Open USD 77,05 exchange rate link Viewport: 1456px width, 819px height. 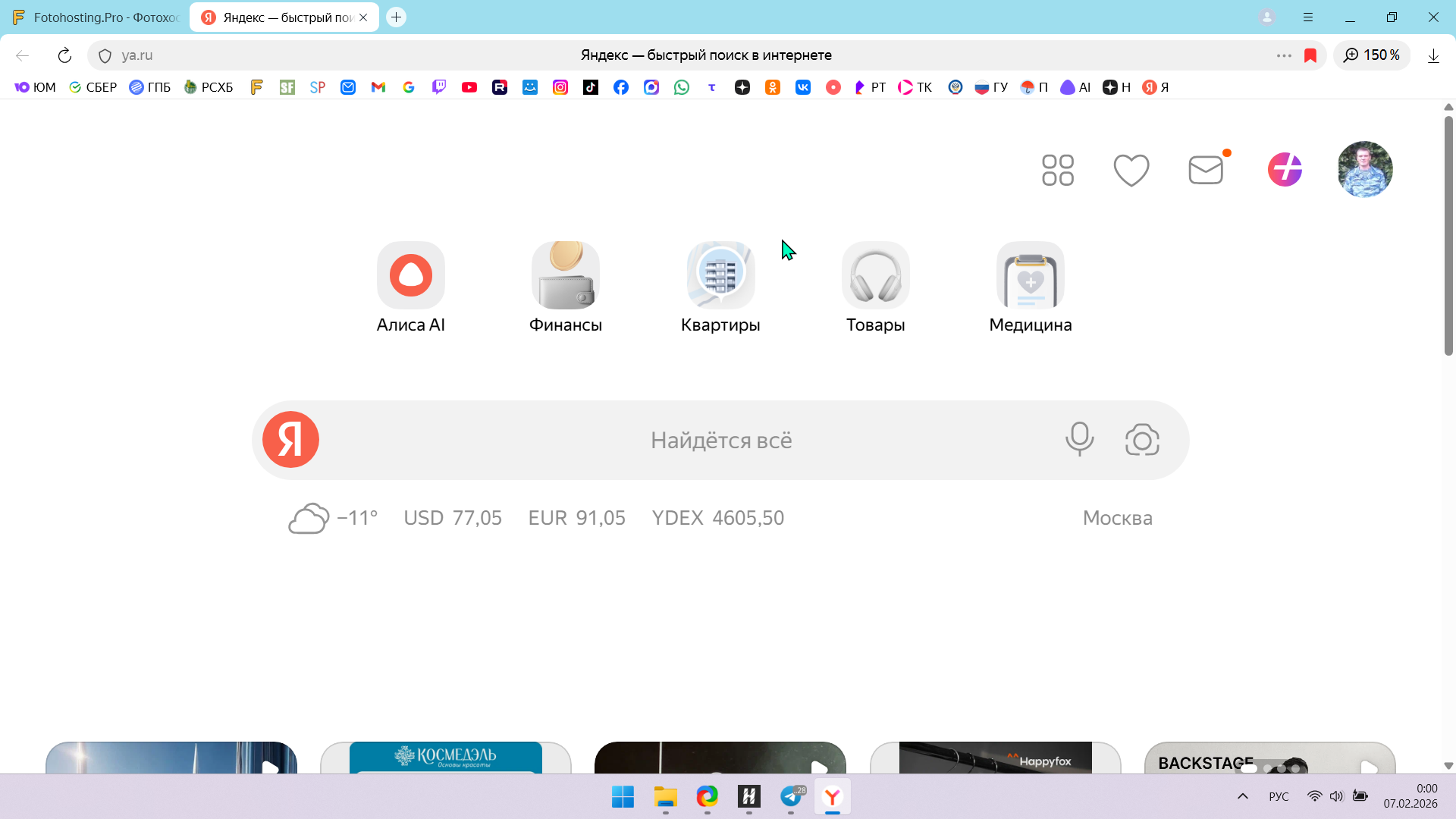(x=453, y=518)
